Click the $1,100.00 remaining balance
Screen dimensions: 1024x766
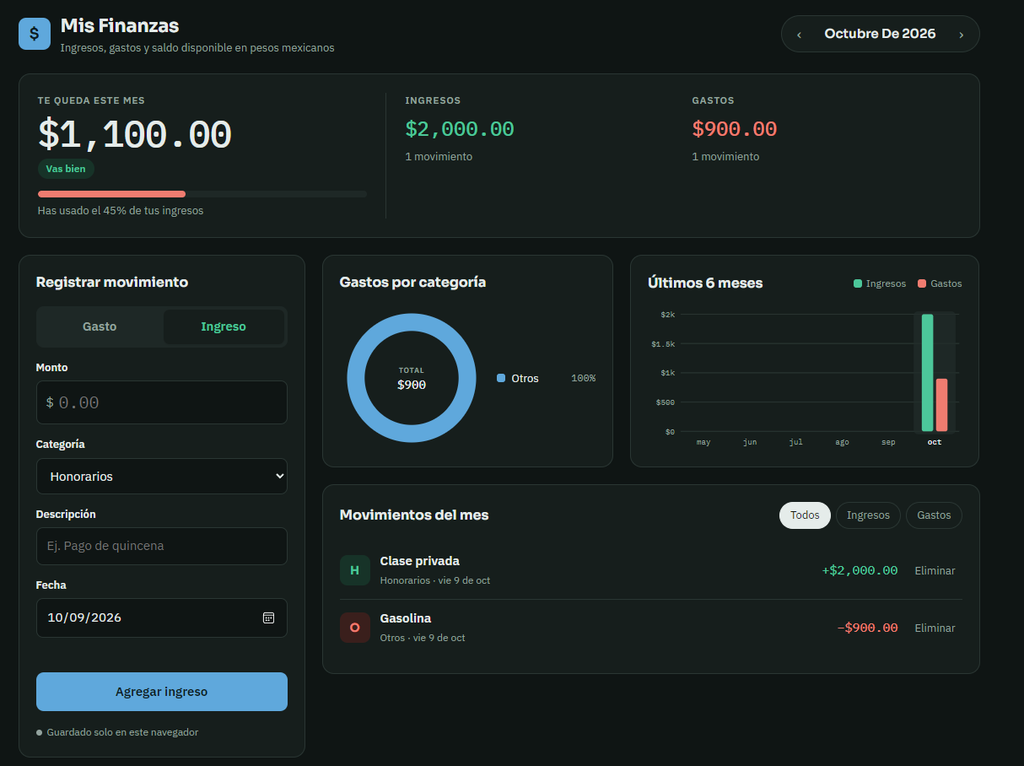pos(135,135)
